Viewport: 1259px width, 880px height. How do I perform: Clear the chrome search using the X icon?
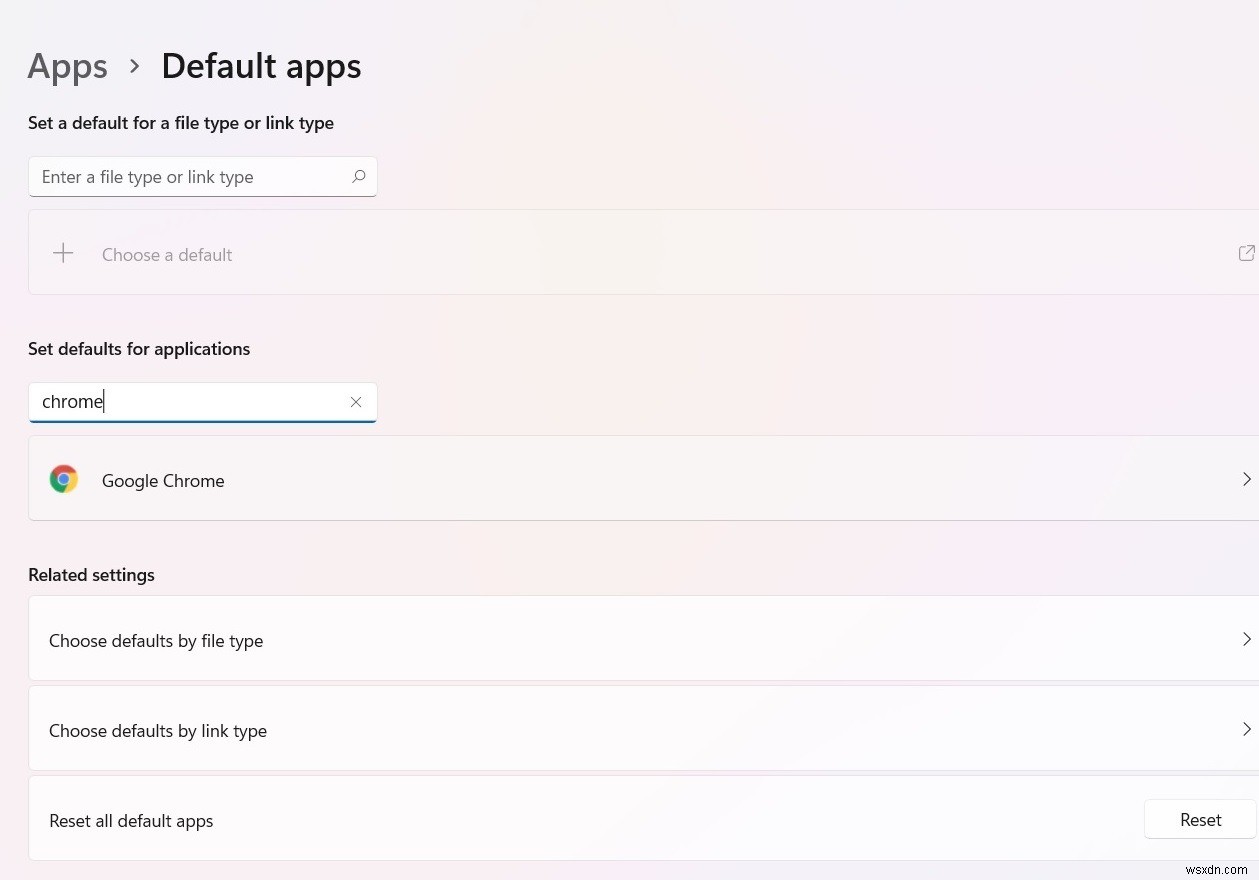click(x=356, y=401)
